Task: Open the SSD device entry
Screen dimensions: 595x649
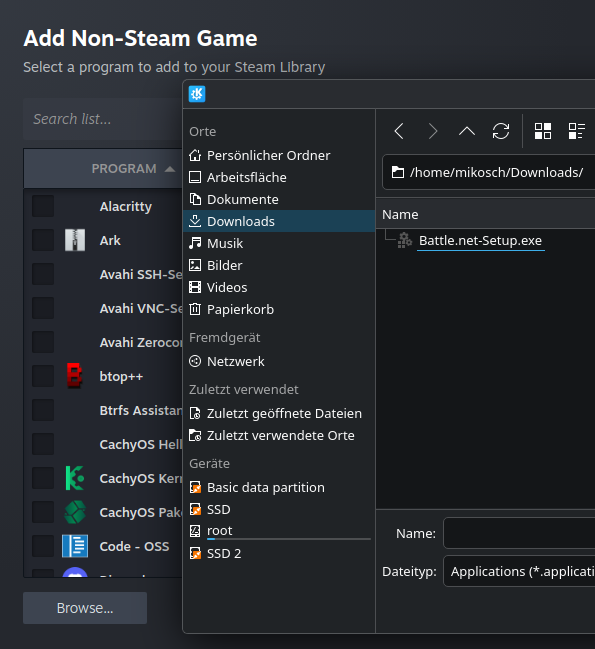Action: [x=279, y=510]
